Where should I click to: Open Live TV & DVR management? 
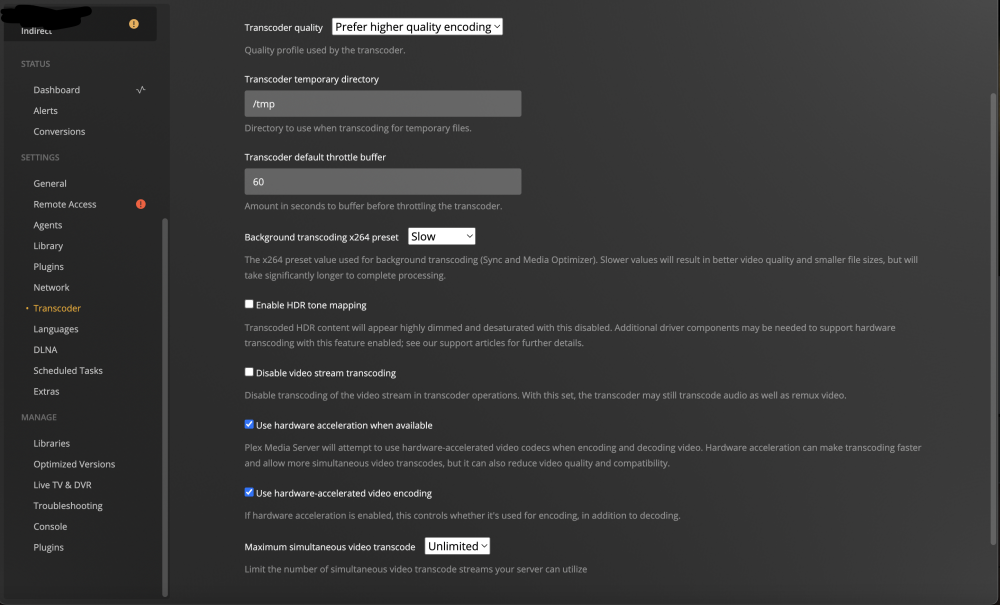[62, 485]
